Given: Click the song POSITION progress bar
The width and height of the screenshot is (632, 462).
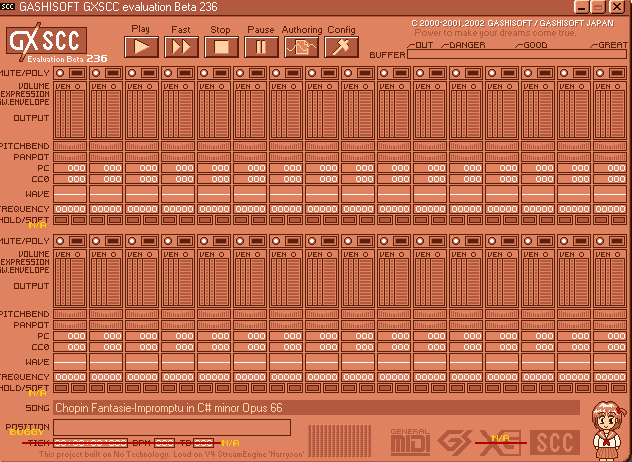Looking at the screenshot, I should (172, 428).
